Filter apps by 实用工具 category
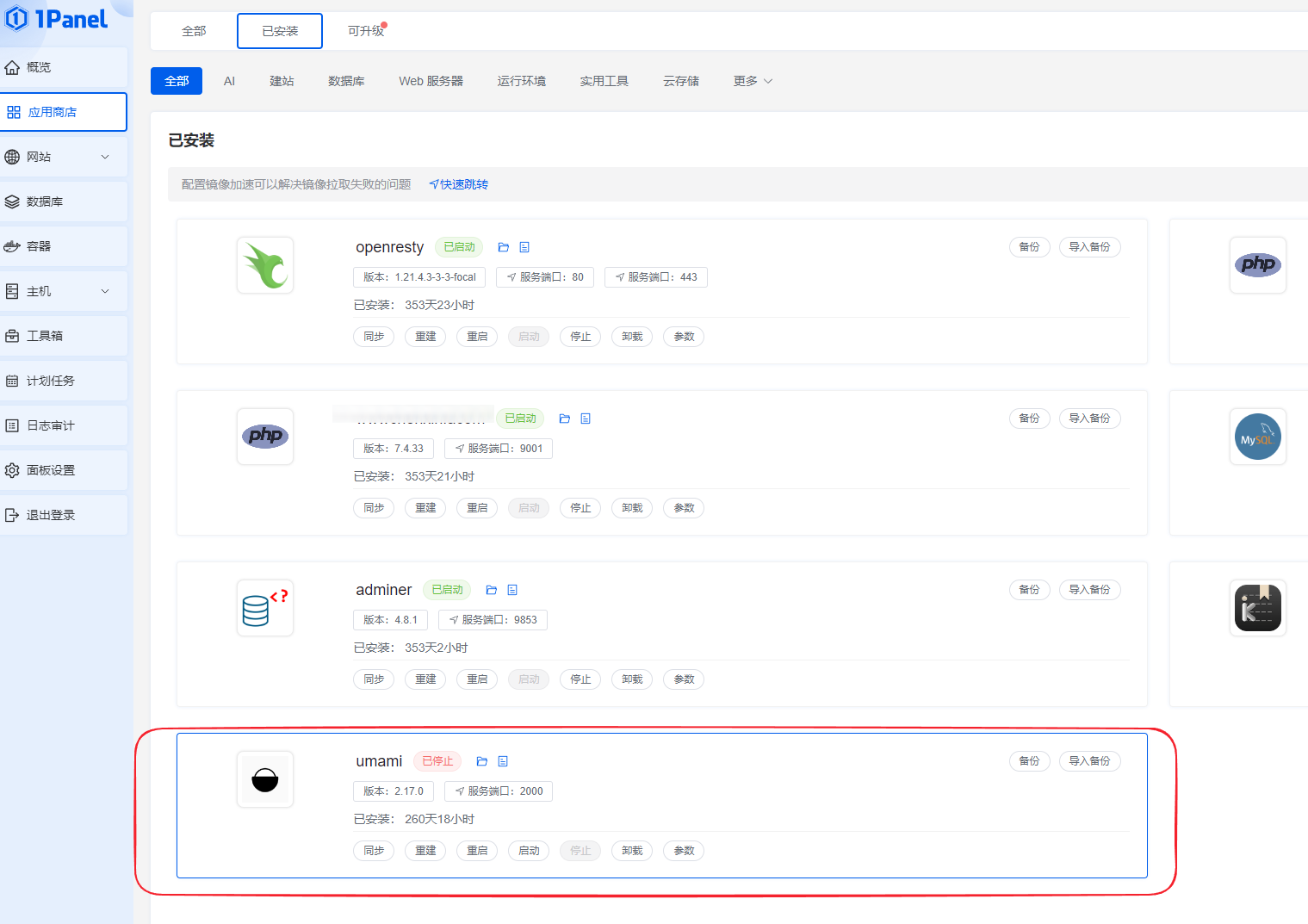The image size is (1308, 924). pyautogui.click(x=604, y=81)
